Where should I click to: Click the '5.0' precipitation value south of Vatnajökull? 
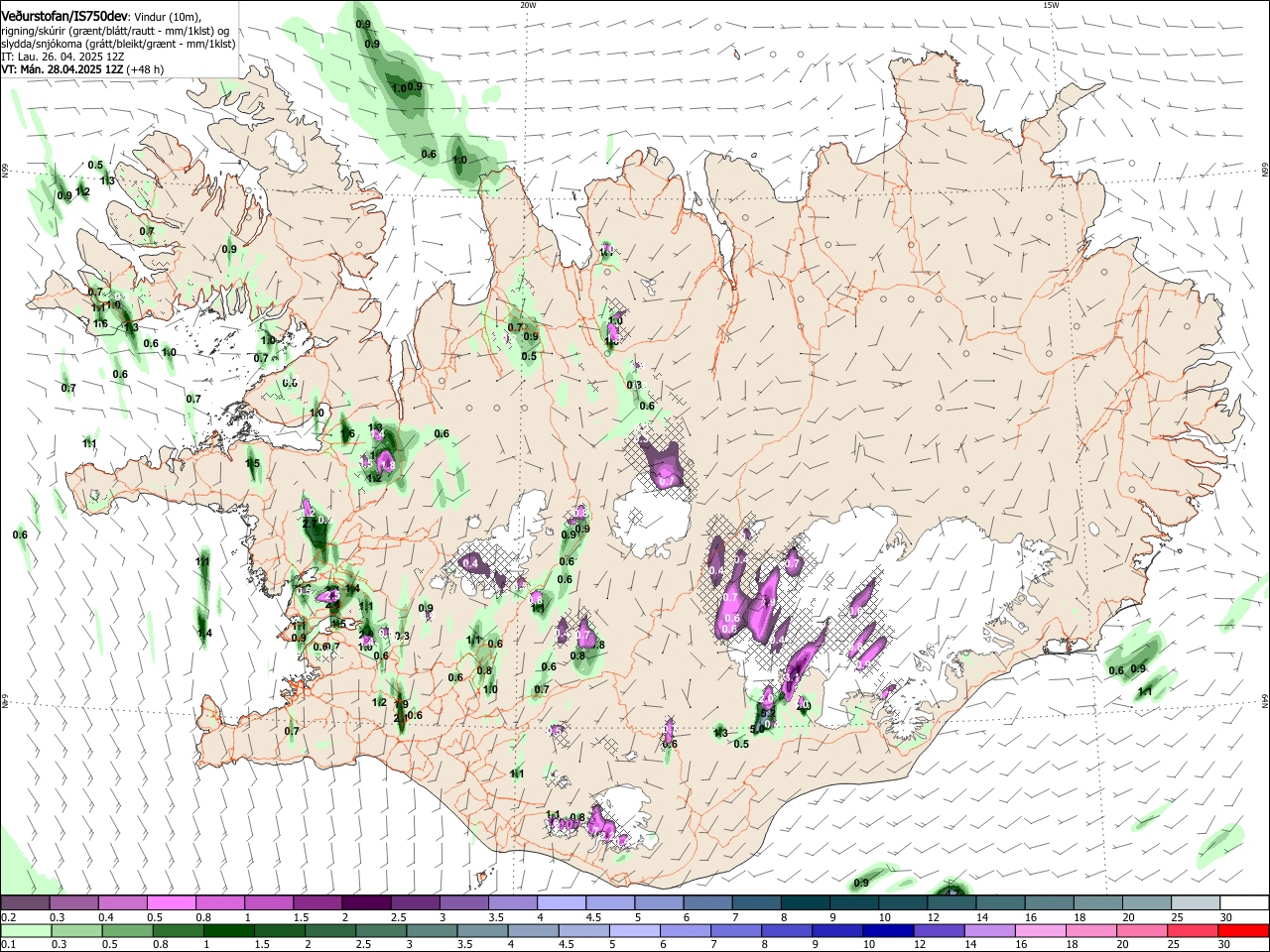pos(756,729)
